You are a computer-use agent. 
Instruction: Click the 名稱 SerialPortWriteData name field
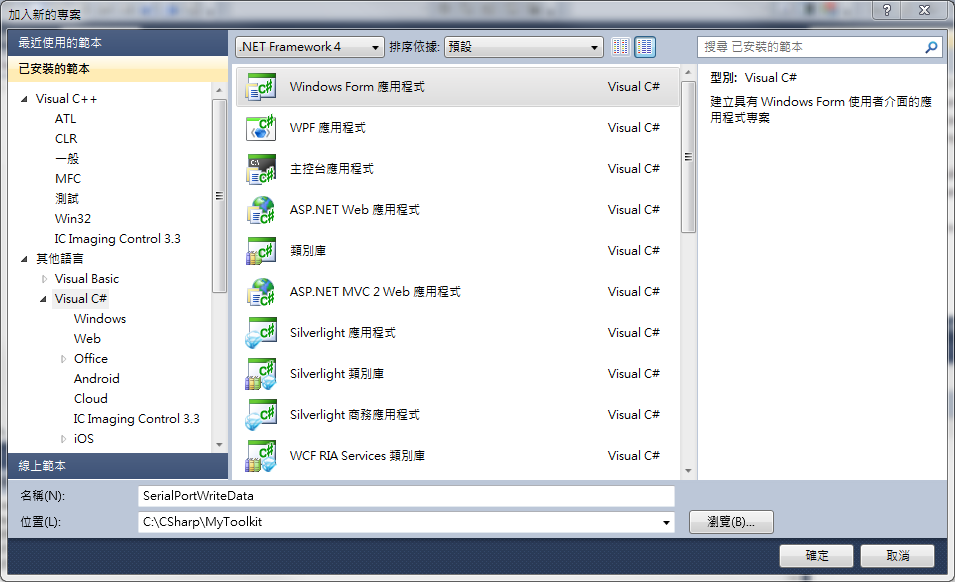click(406, 496)
